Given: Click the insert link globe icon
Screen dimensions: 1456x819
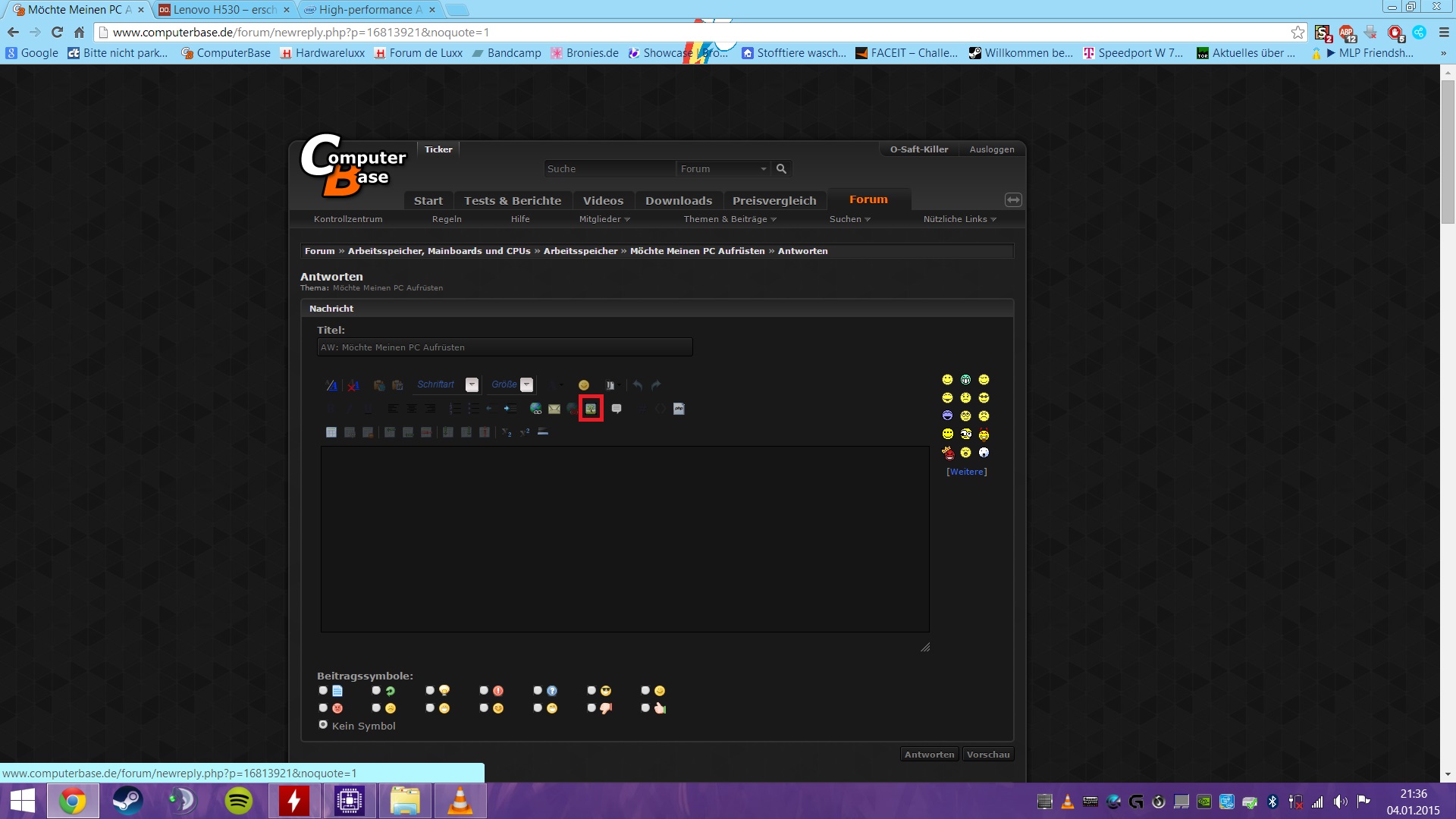Looking at the screenshot, I should point(535,409).
